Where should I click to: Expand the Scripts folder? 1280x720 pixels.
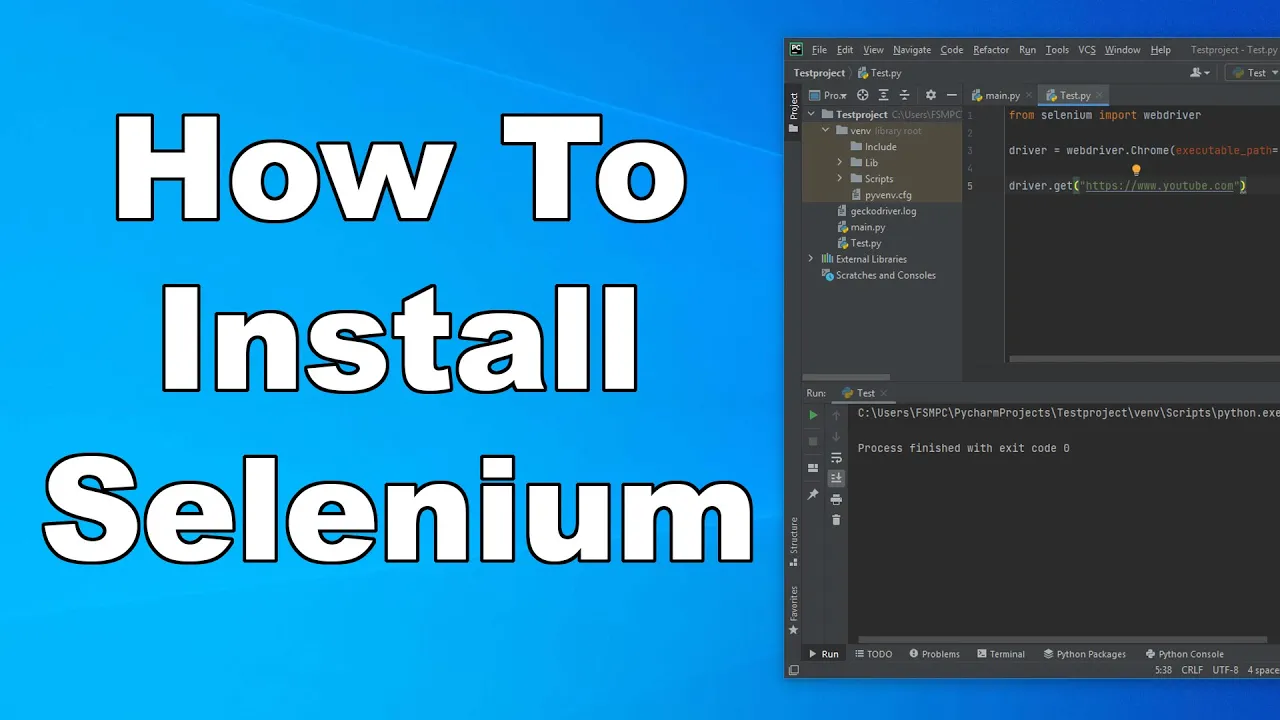pyautogui.click(x=840, y=179)
